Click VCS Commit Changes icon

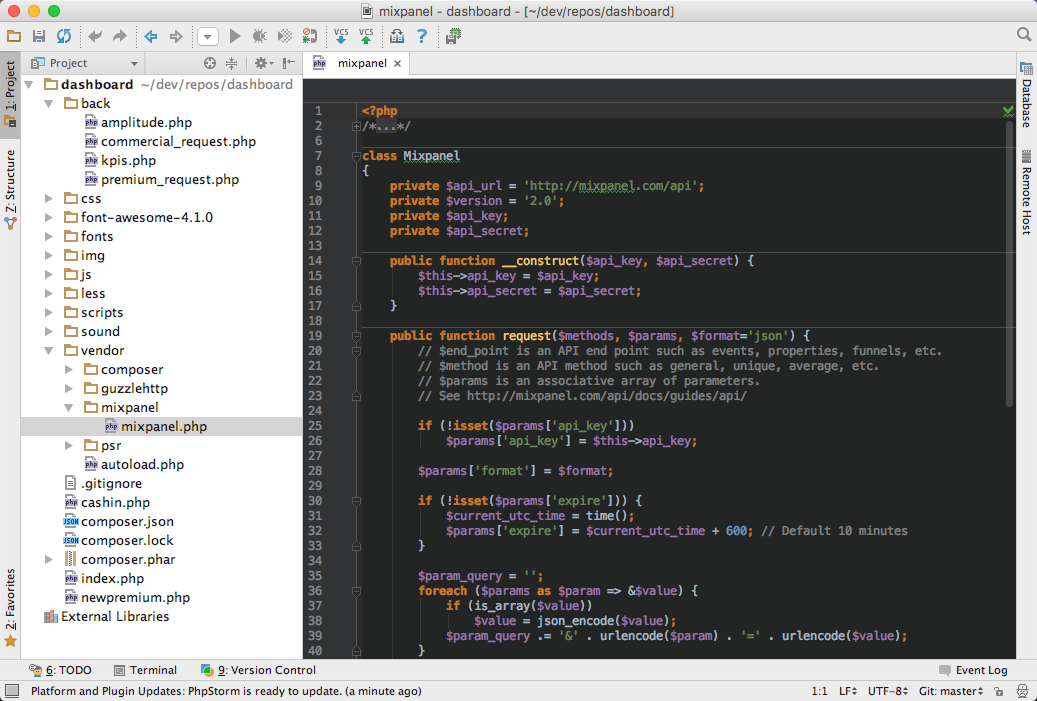(366, 36)
